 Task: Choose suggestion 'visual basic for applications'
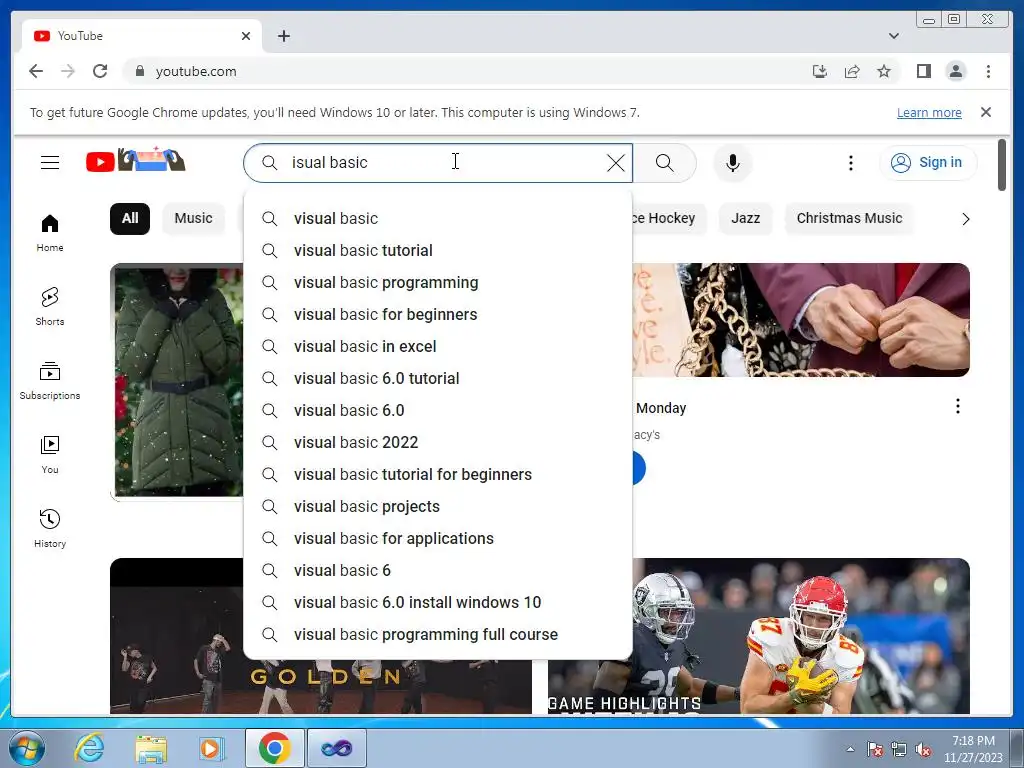[438, 538]
